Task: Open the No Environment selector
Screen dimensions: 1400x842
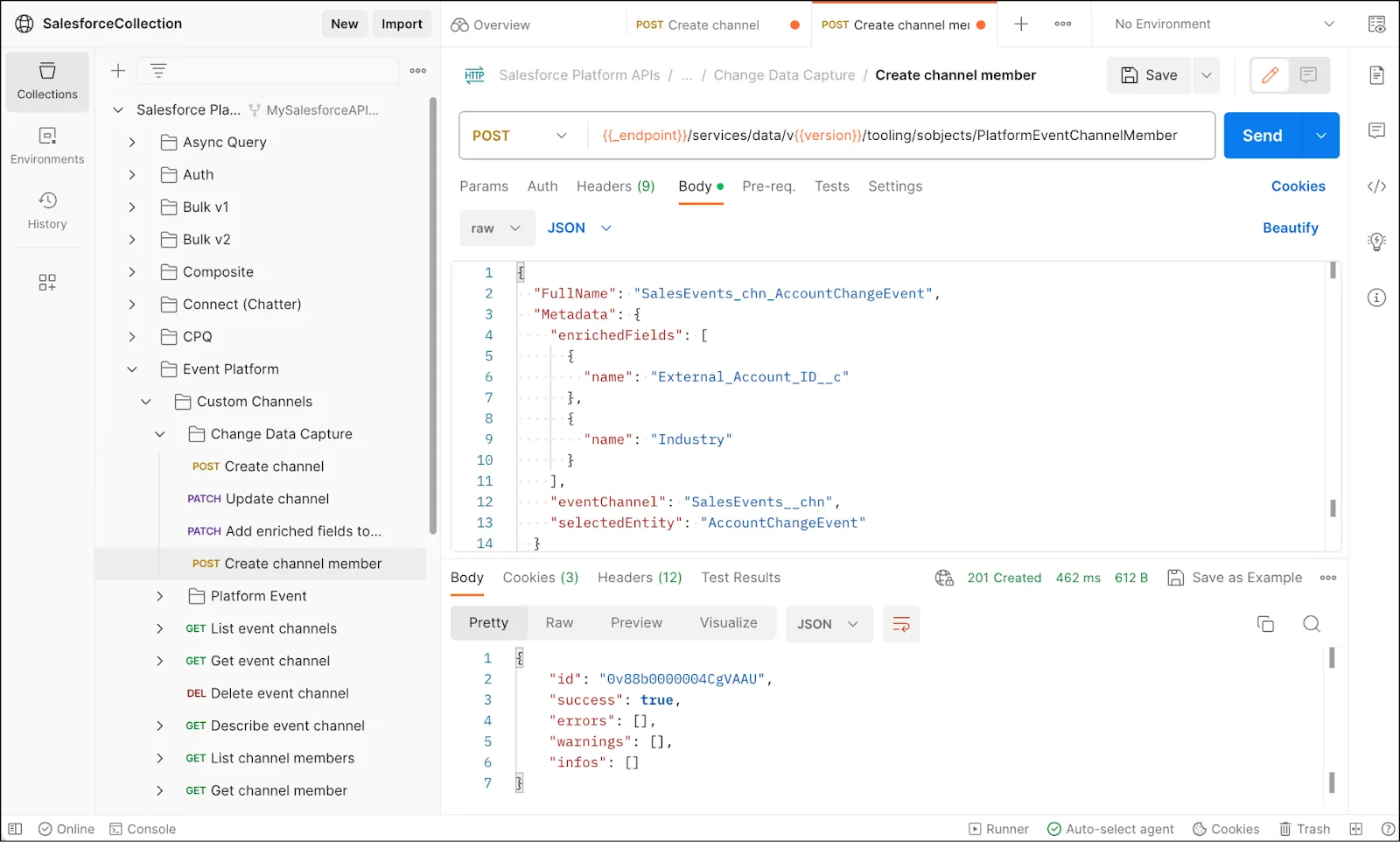Action: pyautogui.click(x=1224, y=25)
